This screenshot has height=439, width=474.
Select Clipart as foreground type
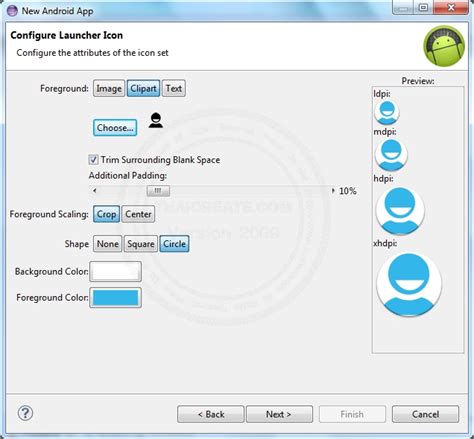143,88
